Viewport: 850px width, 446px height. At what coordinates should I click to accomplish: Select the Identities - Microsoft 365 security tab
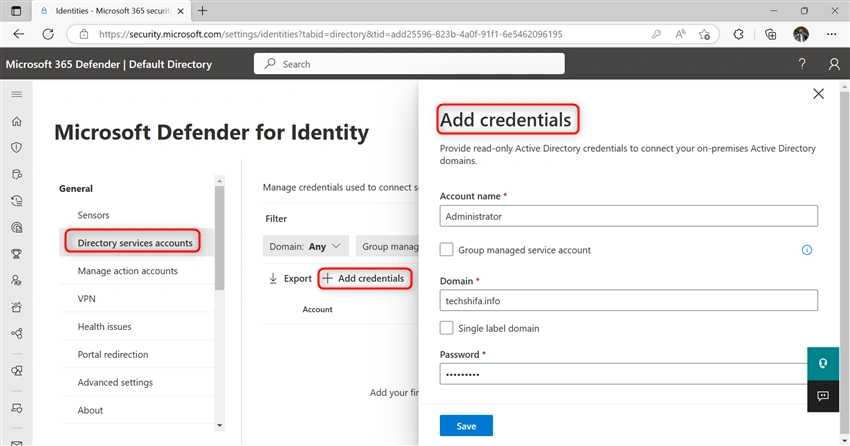(113, 11)
